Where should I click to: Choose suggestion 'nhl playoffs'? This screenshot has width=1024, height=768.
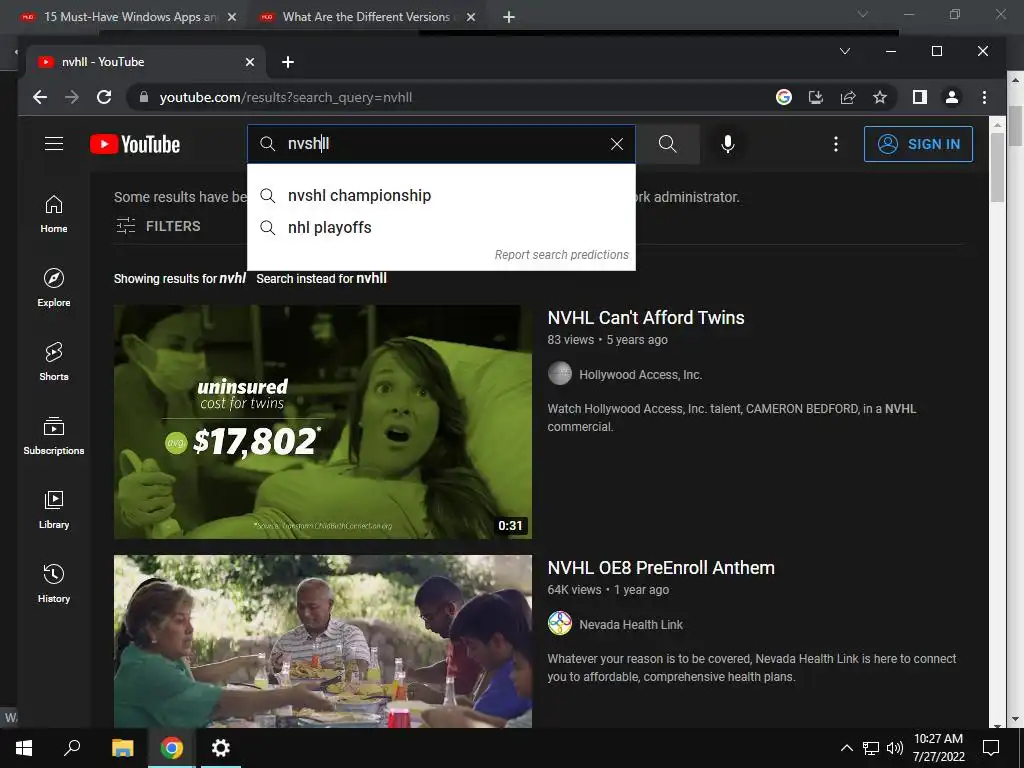tap(441, 227)
